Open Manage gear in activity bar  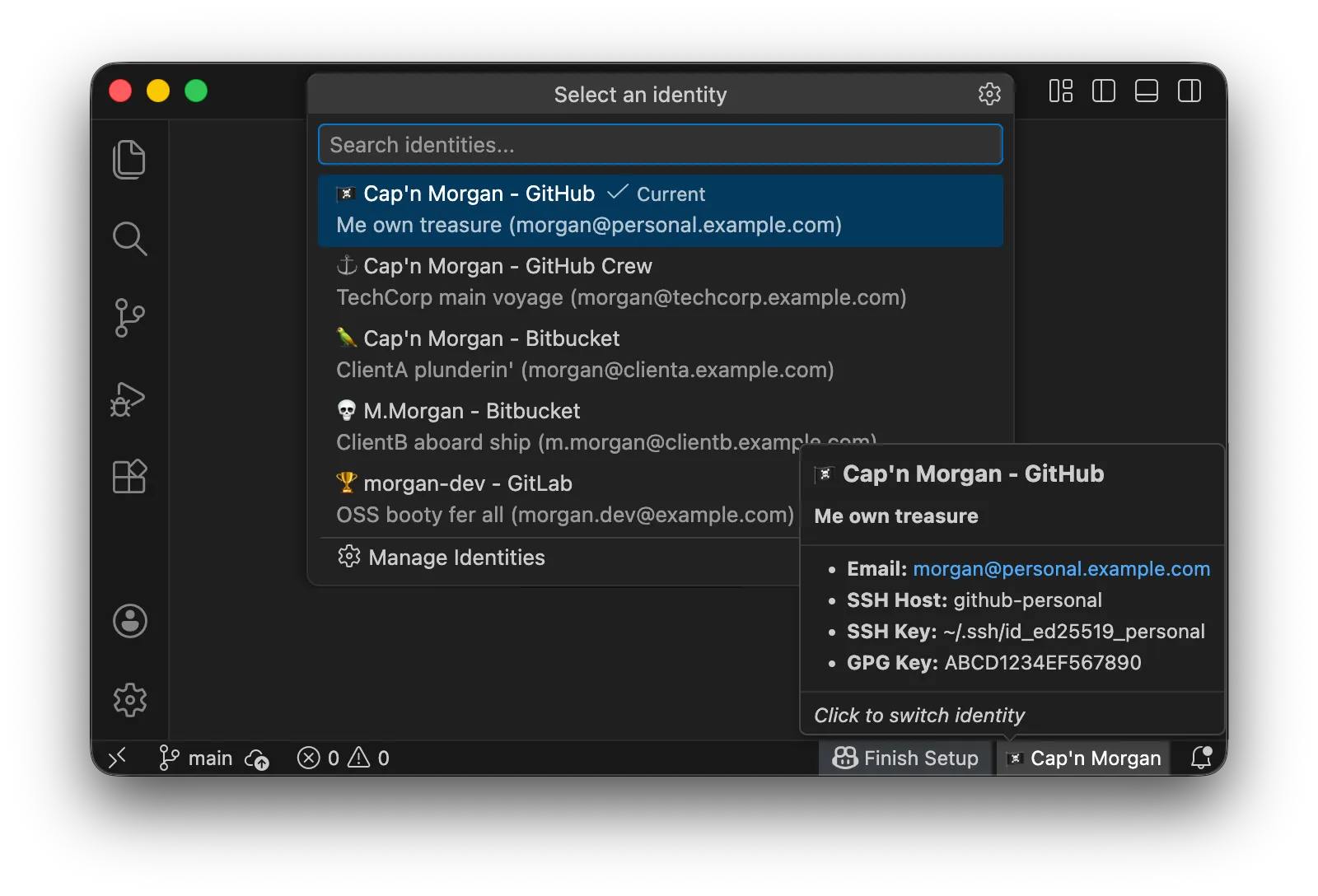click(130, 700)
